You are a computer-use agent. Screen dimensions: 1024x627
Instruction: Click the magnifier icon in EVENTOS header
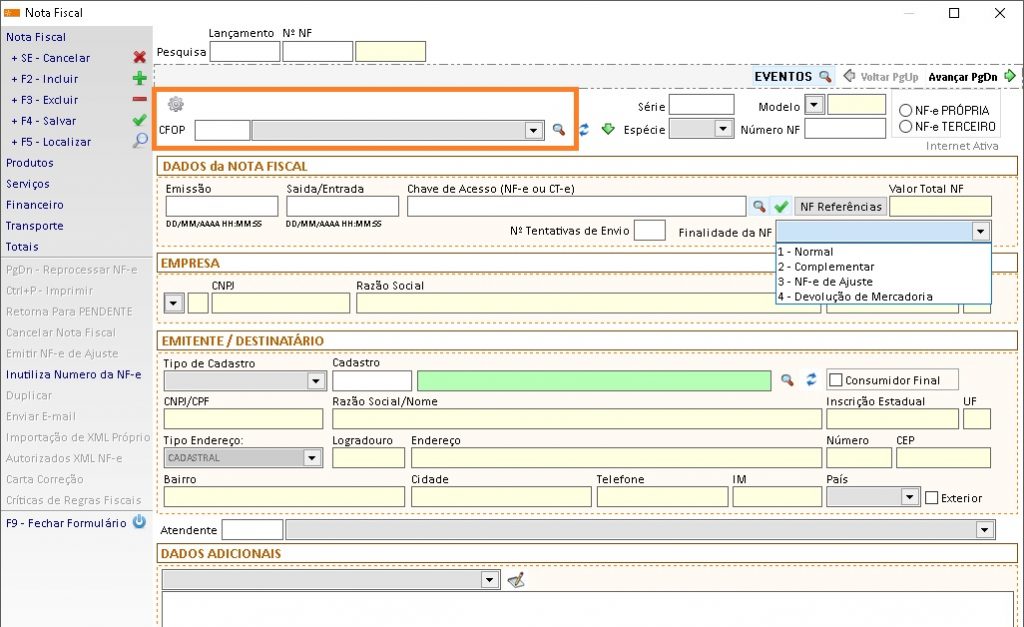tap(825, 76)
